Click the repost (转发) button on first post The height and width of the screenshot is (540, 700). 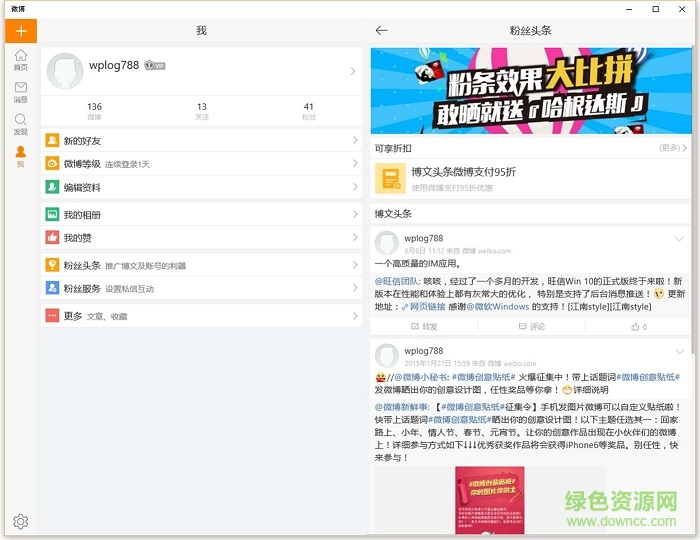click(x=424, y=326)
